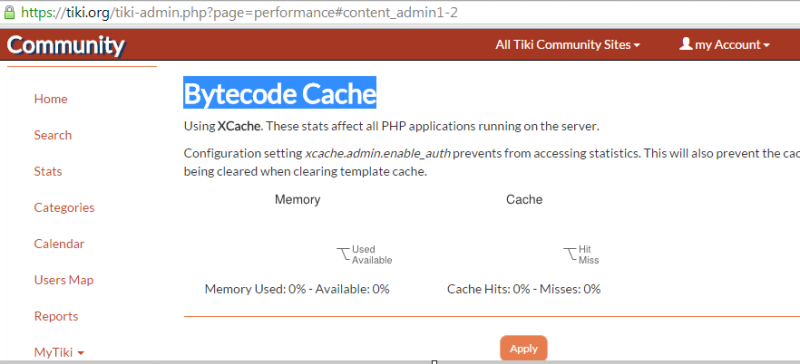Viewport: 800px width, 364px height.
Task: Open Calendar from the sidebar
Action: pyautogui.click(x=59, y=244)
